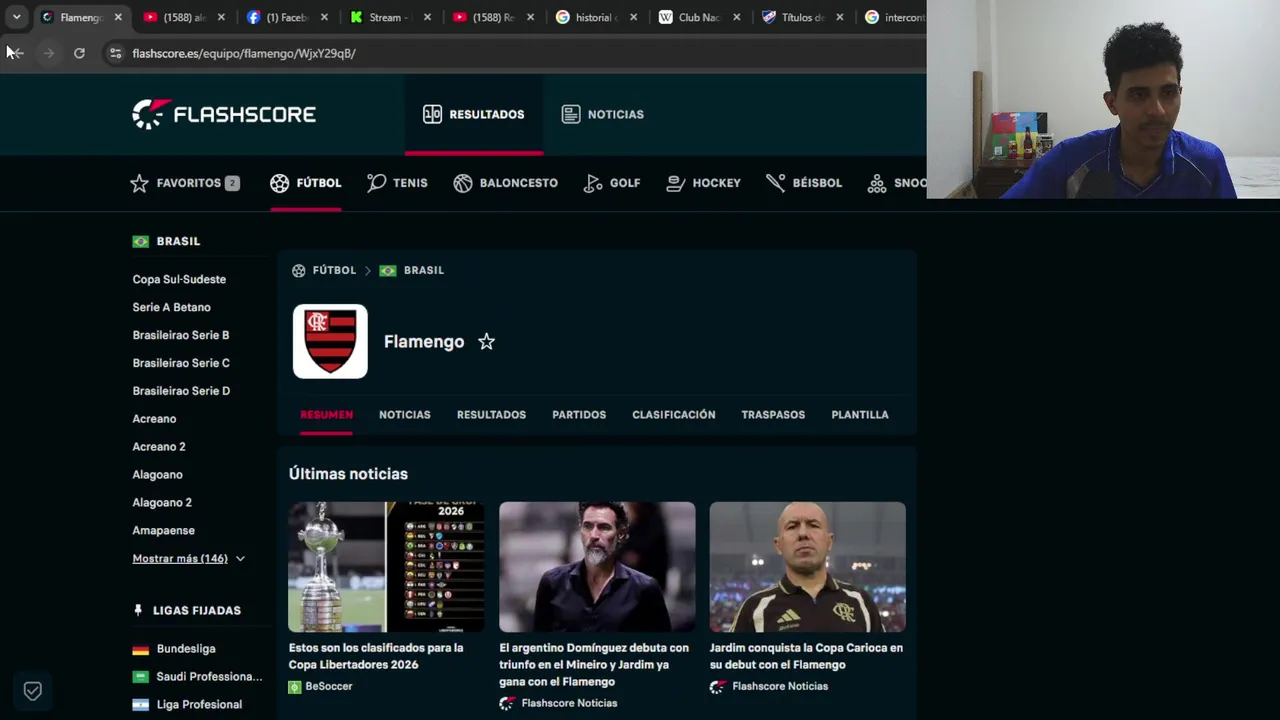1280x720 pixels.
Task: Close the Flamengo browser tab
Action: pos(118,17)
